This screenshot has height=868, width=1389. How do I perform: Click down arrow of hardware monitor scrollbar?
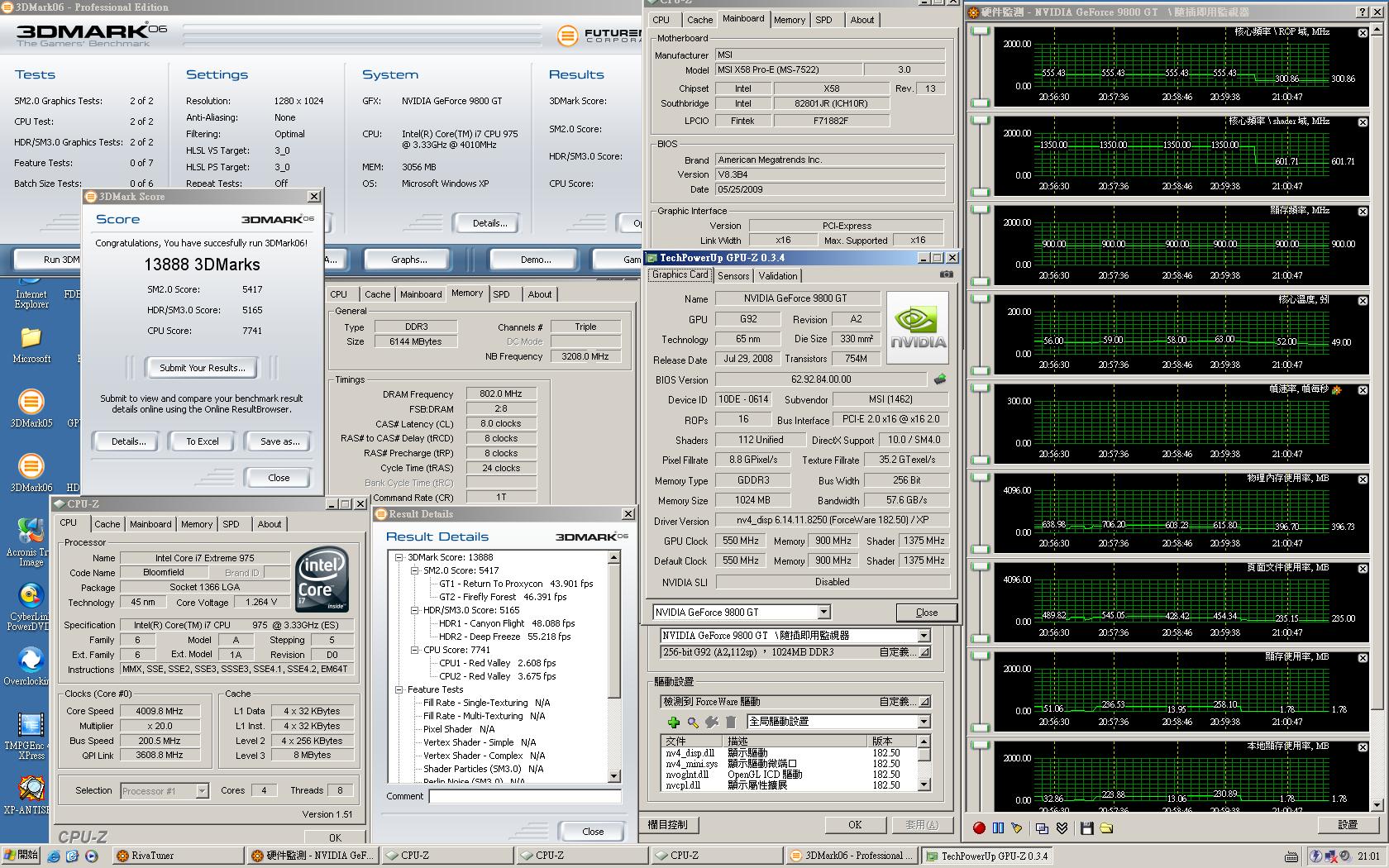[x=1377, y=804]
